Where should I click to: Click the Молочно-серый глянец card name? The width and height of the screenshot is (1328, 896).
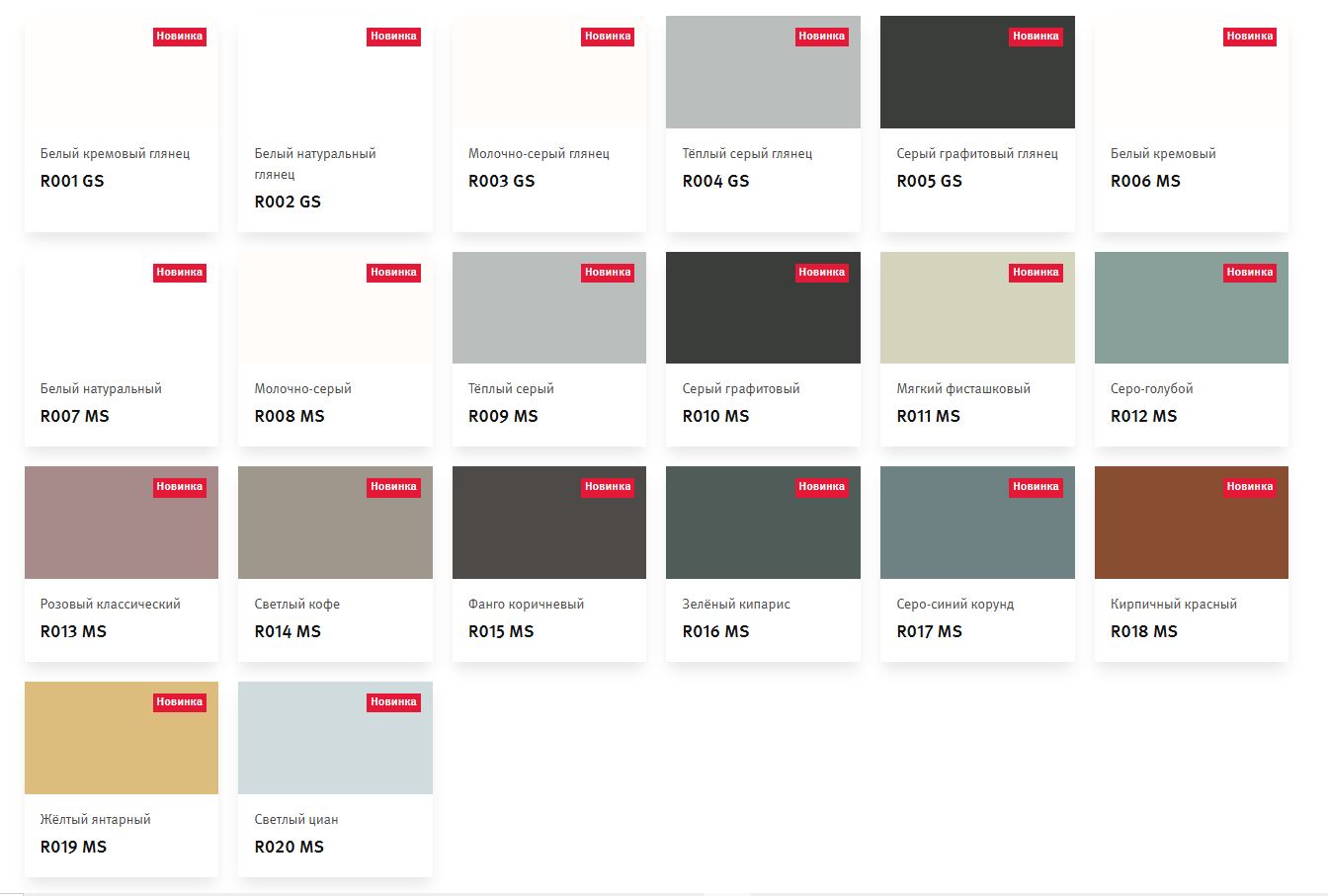tap(539, 154)
